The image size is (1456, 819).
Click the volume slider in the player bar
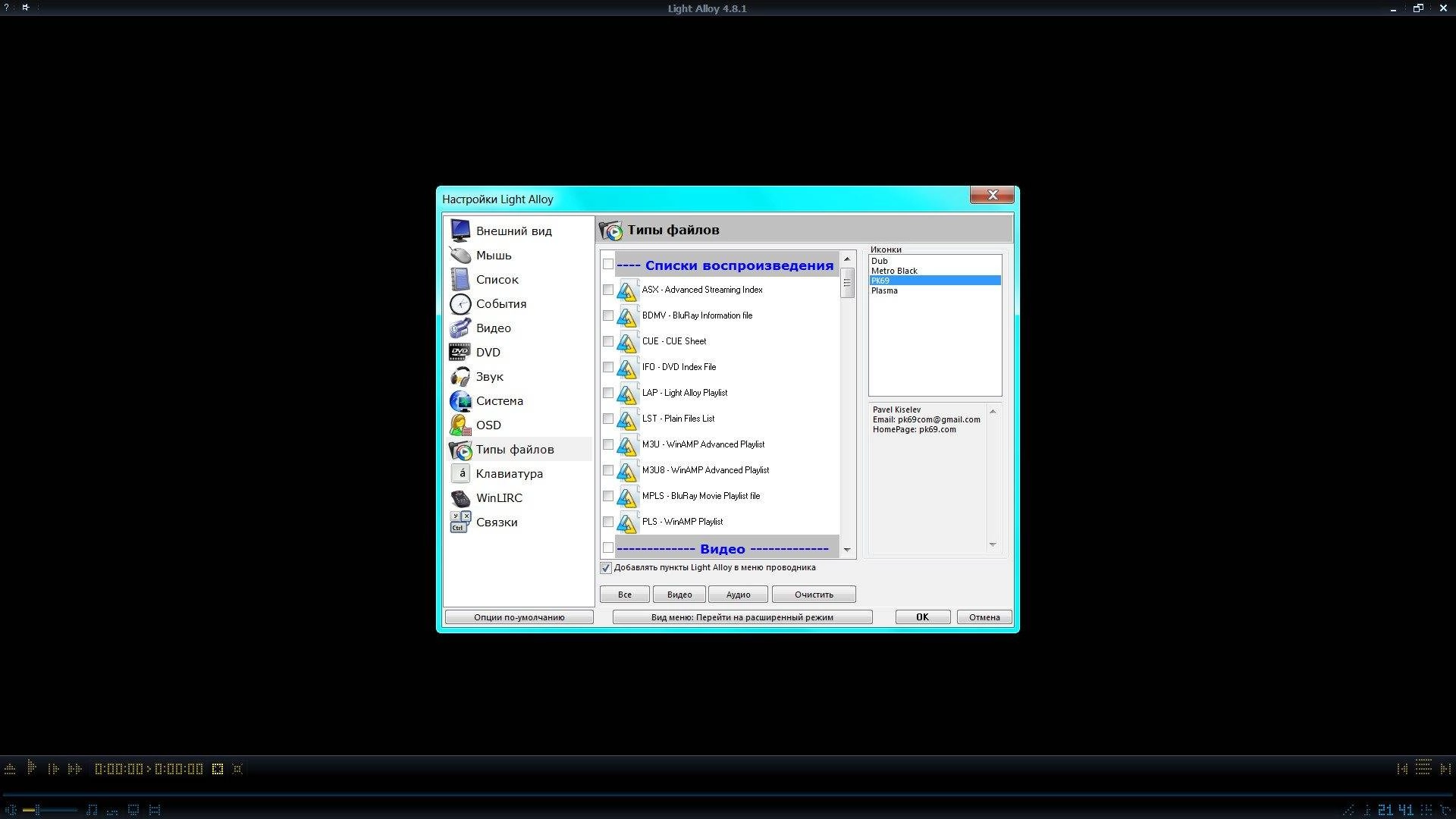(x=50, y=810)
